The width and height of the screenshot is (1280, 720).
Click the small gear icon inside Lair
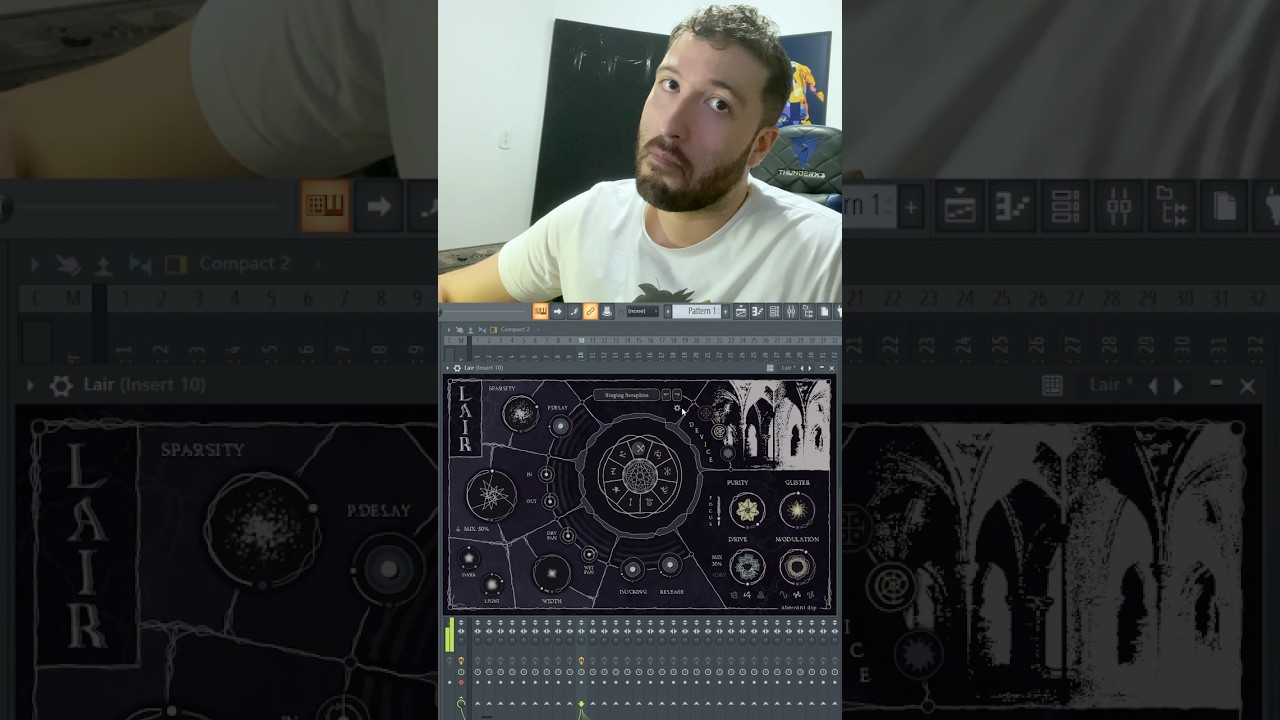click(677, 408)
